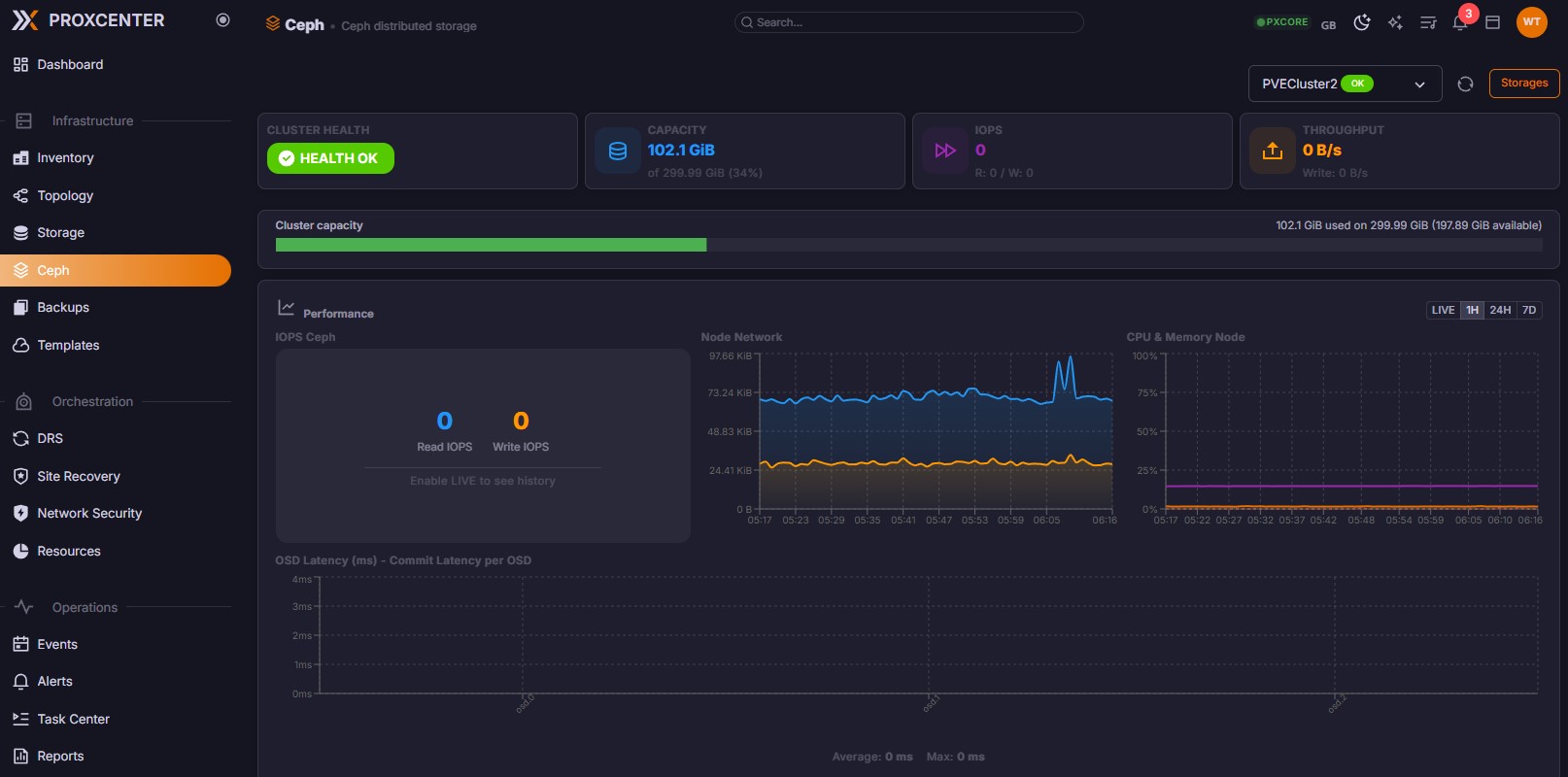Toggle dark mode with the moon icon

pos(1362,23)
